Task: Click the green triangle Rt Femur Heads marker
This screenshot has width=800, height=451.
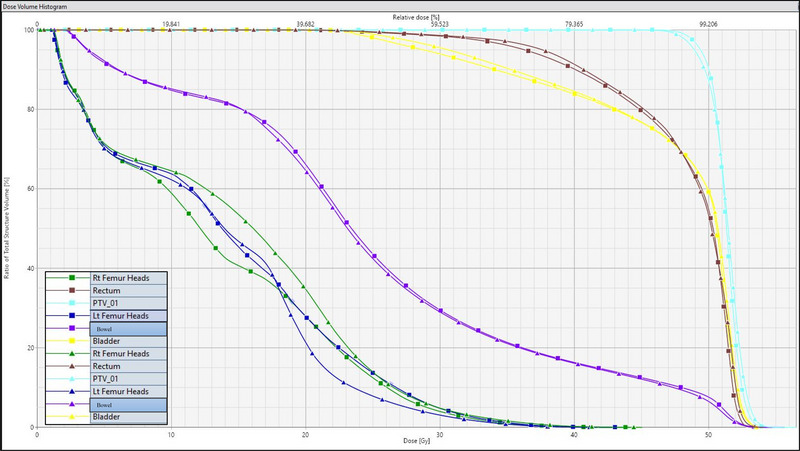Action: point(72,353)
